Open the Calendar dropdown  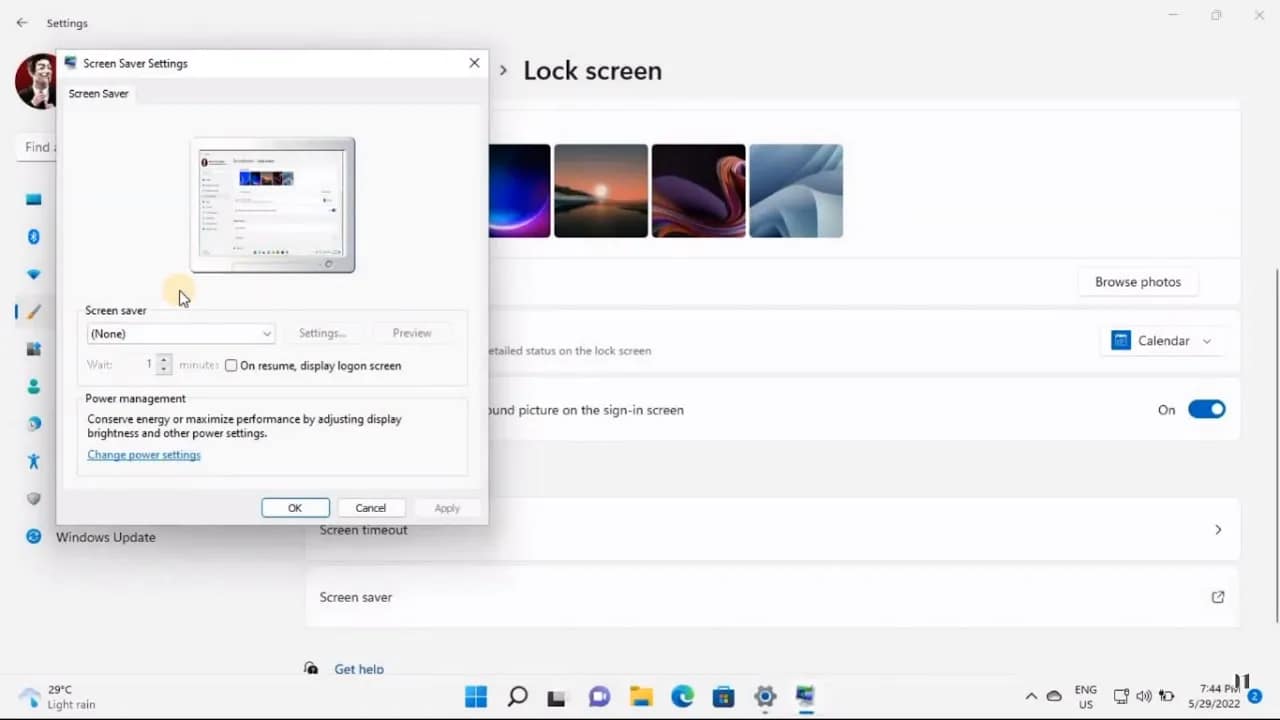1162,340
